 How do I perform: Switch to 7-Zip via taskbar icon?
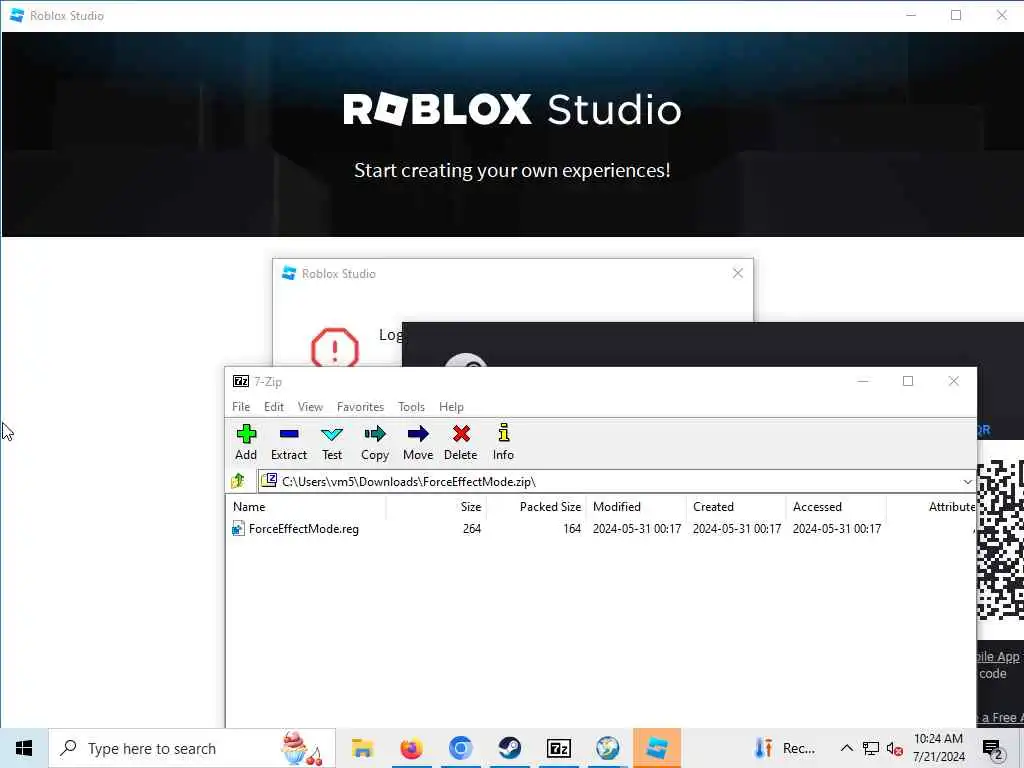(558, 748)
